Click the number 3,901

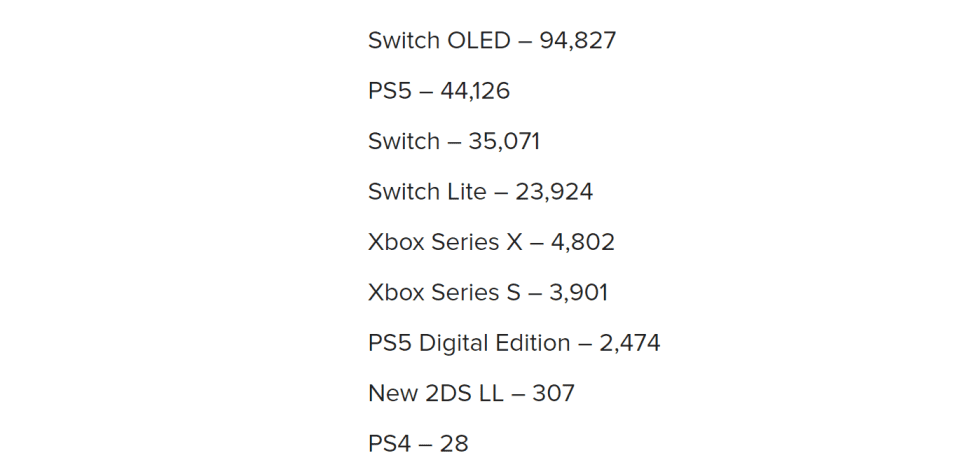click(x=579, y=293)
